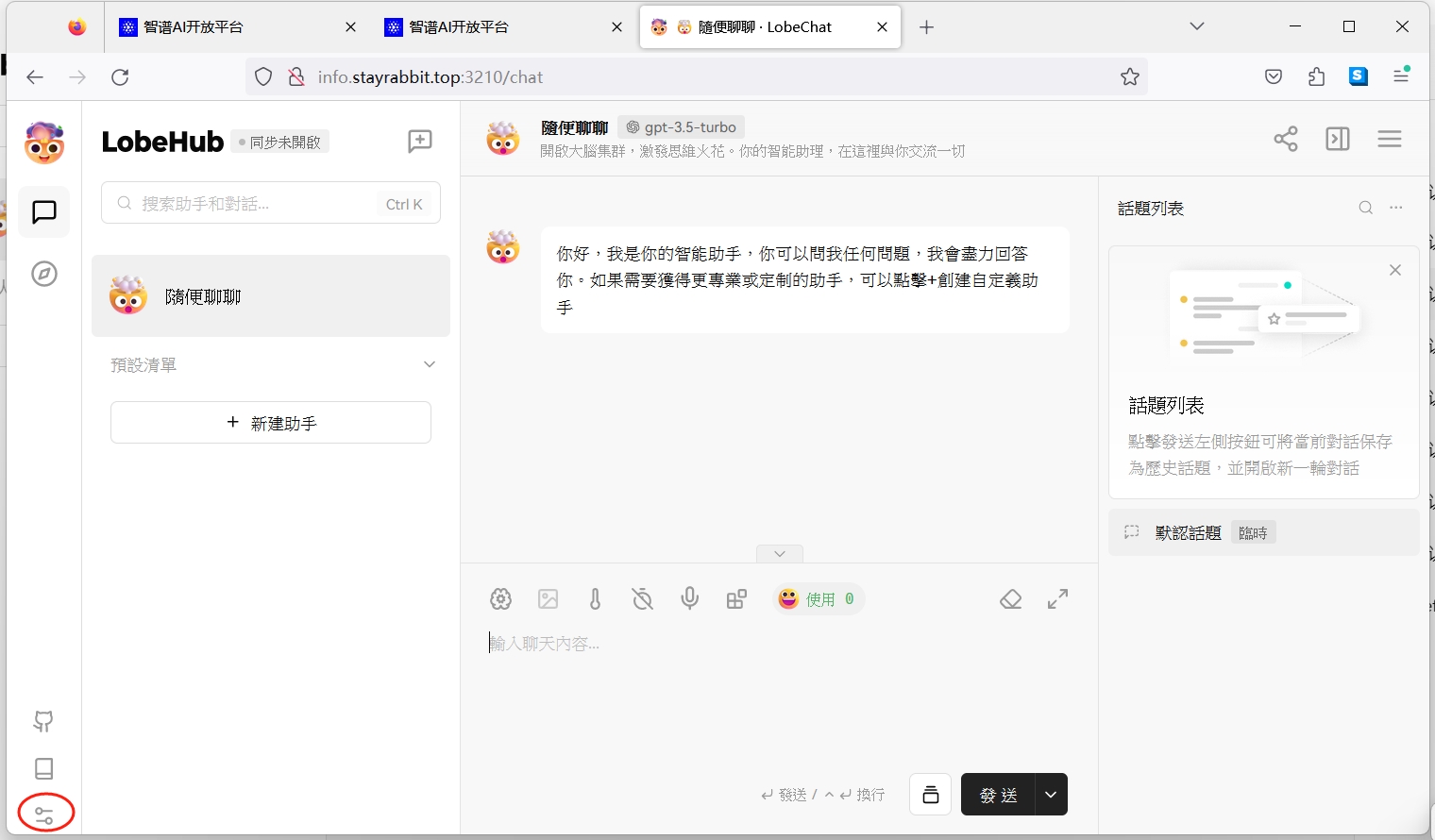The image size is (1435, 840).
Task: Start voice input with microphone icon
Action: tap(690, 599)
